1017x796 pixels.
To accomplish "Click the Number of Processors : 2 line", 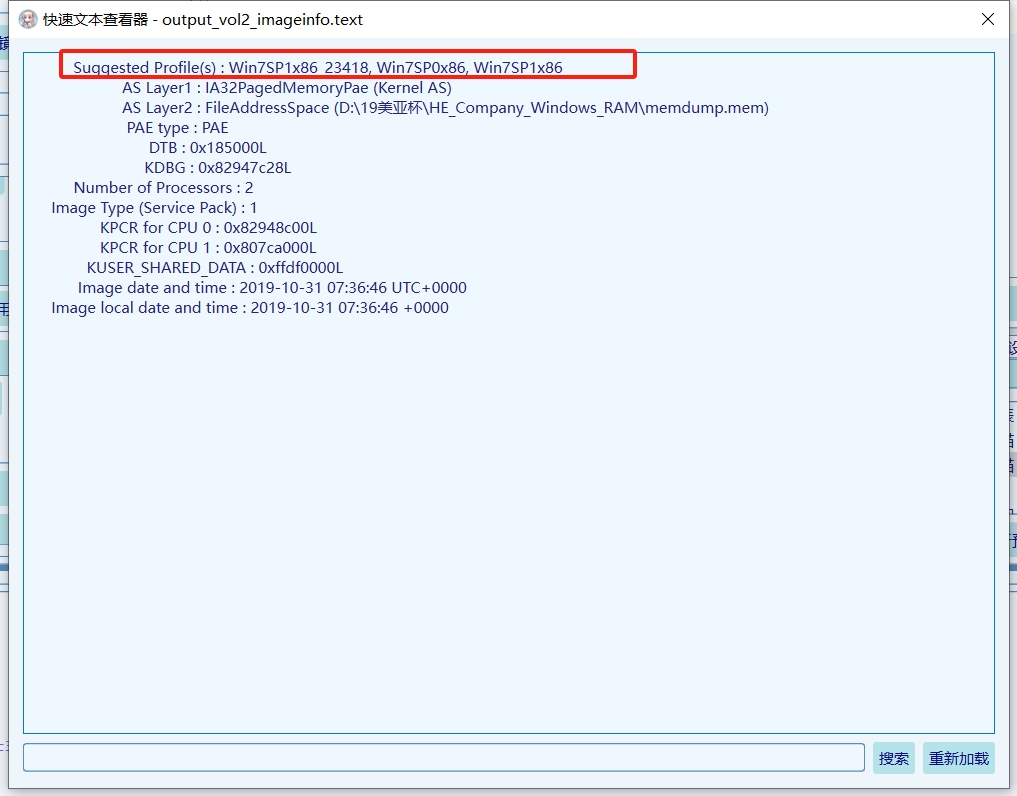I will point(163,187).
